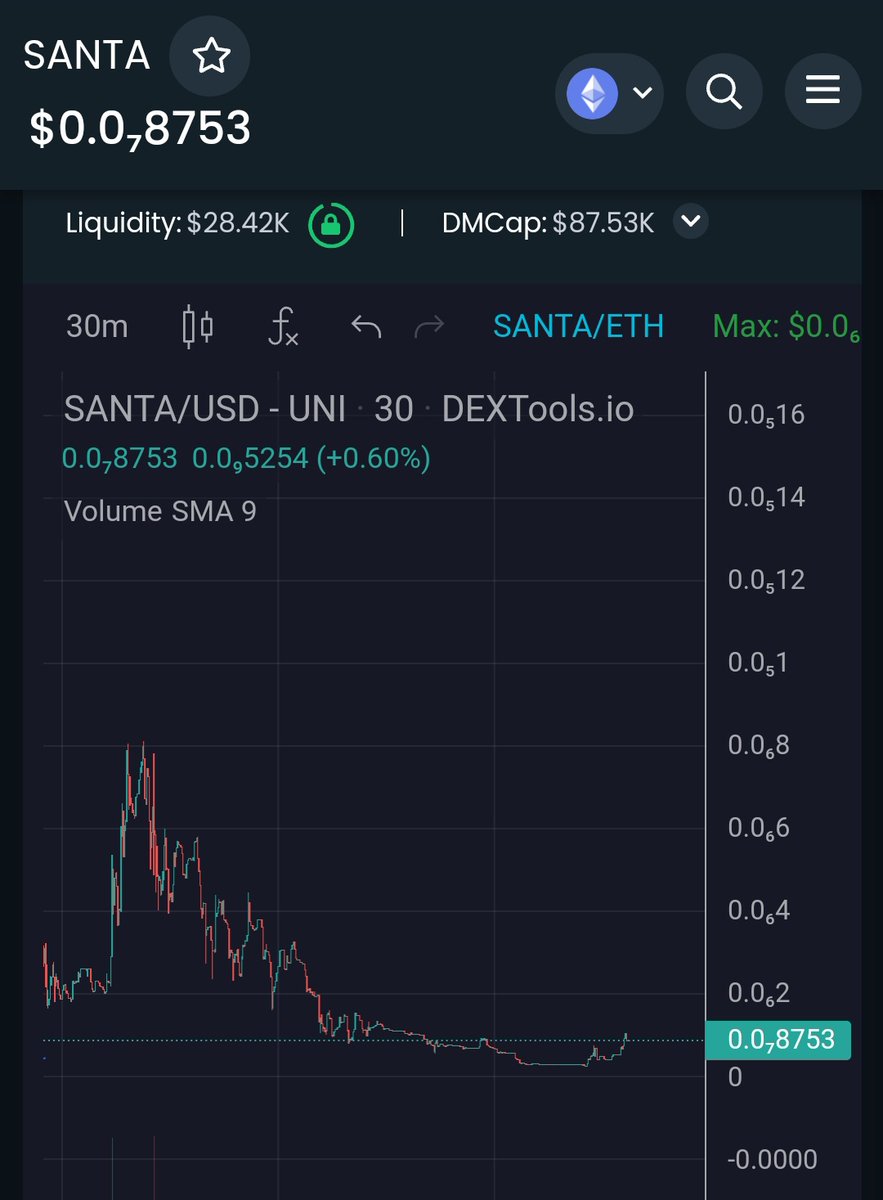Click the header price $0.0₇8753
This screenshot has height=1200, width=883.
pyautogui.click(x=140, y=128)
